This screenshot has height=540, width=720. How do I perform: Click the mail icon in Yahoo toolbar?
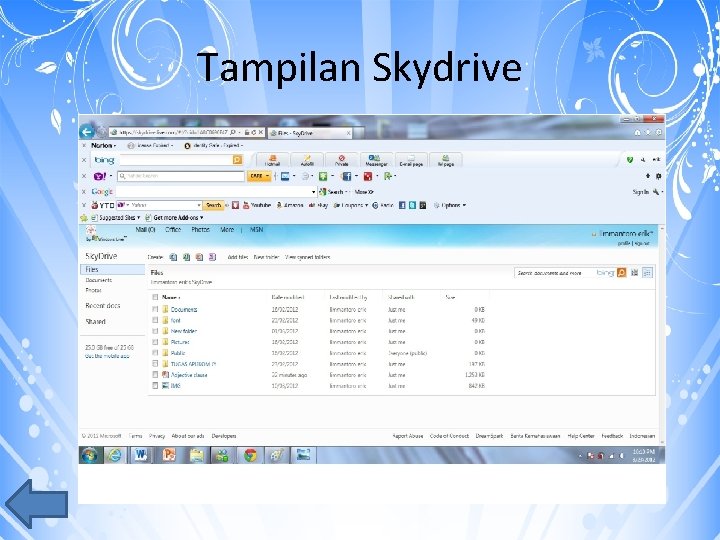[285, 176]
